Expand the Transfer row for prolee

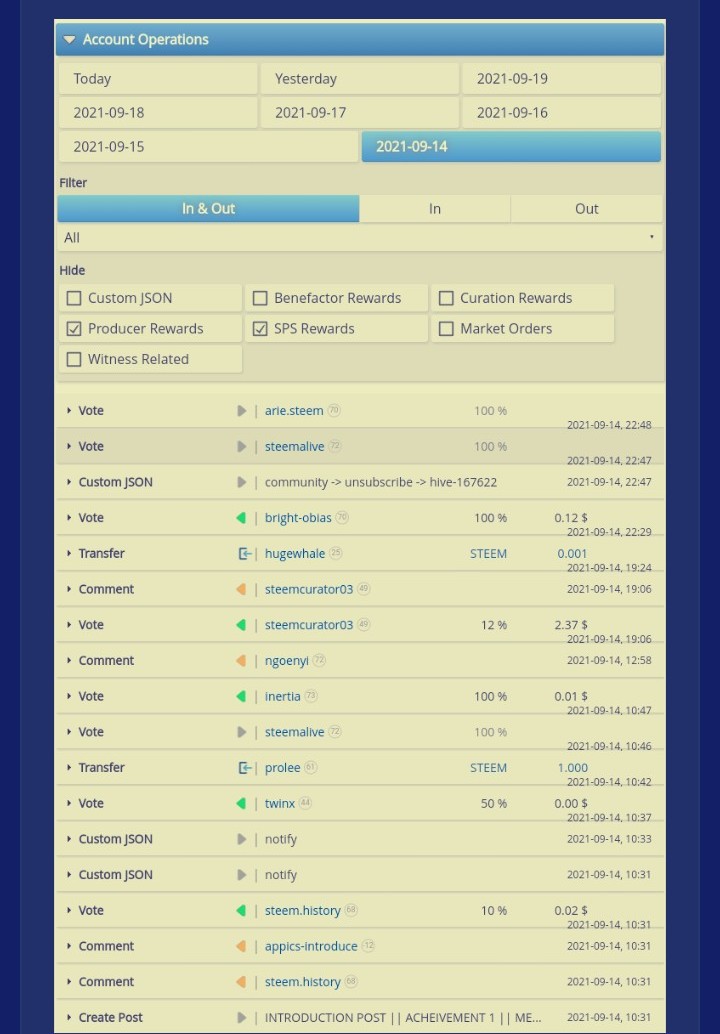(69, 768)
